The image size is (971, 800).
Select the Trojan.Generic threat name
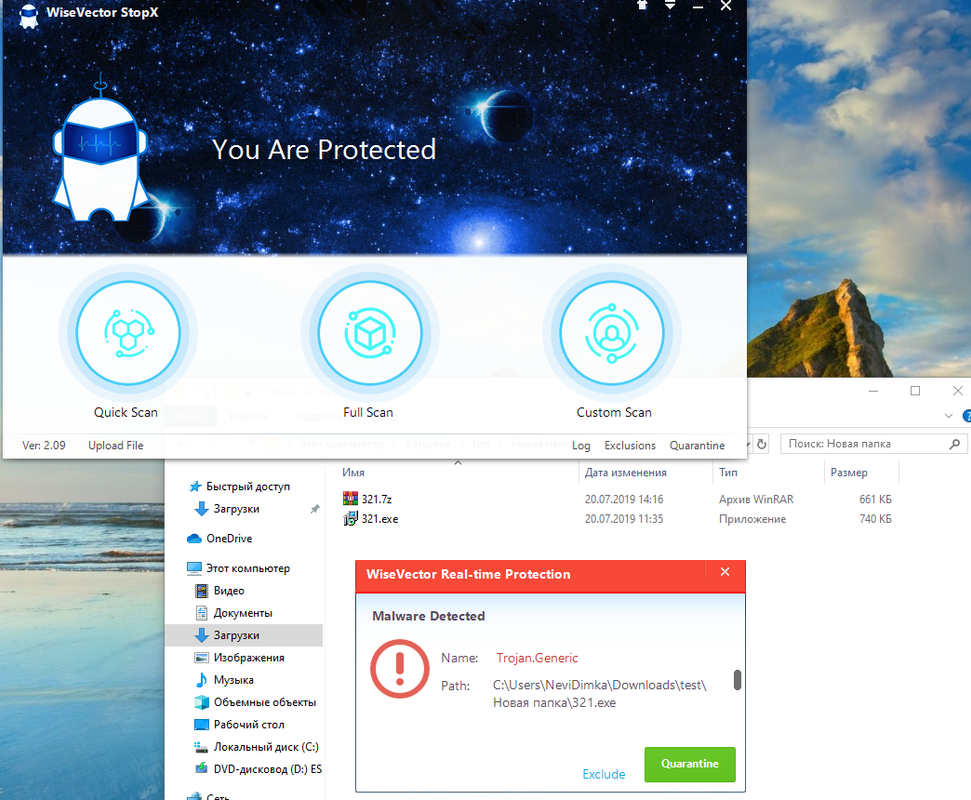pos(537,658)
